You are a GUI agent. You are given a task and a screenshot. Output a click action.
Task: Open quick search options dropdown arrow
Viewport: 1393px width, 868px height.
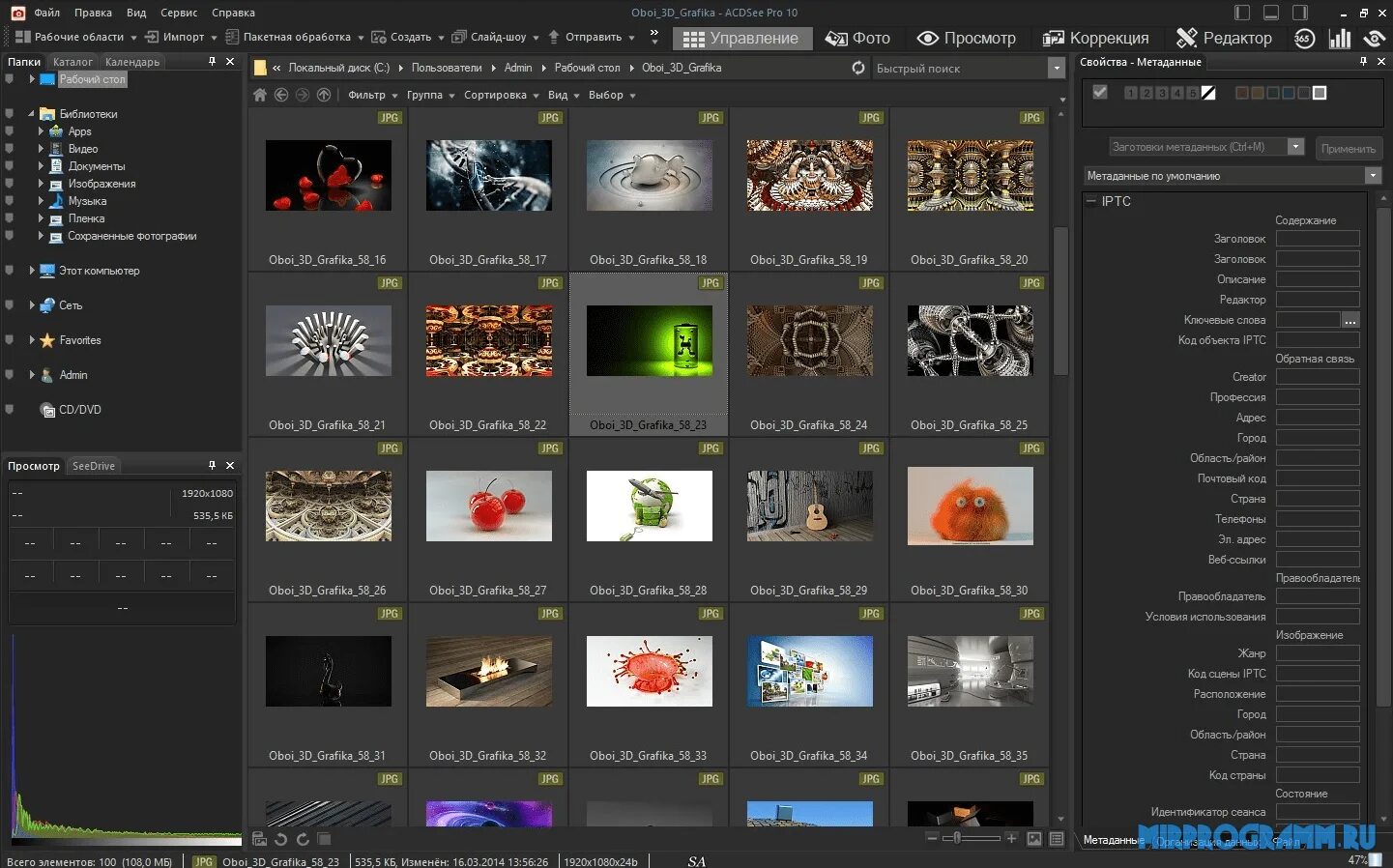click(x=1056, y=68)
